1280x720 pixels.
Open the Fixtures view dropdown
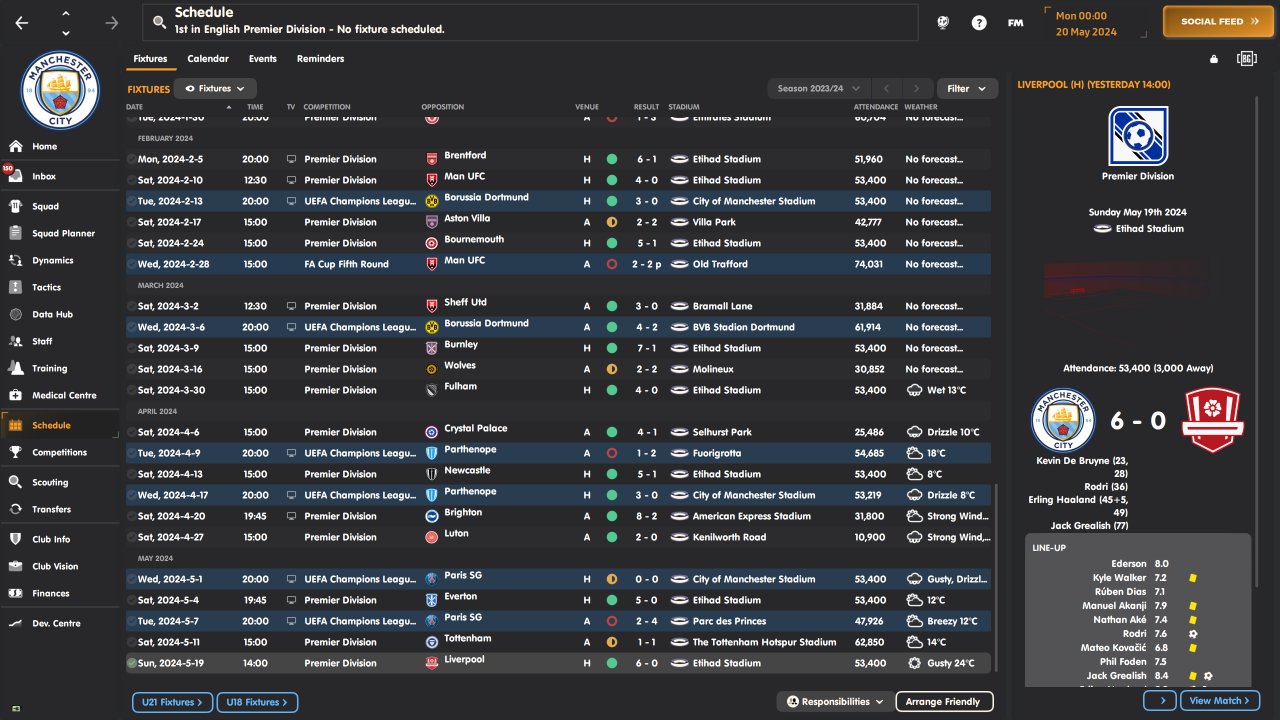[215, 89]
